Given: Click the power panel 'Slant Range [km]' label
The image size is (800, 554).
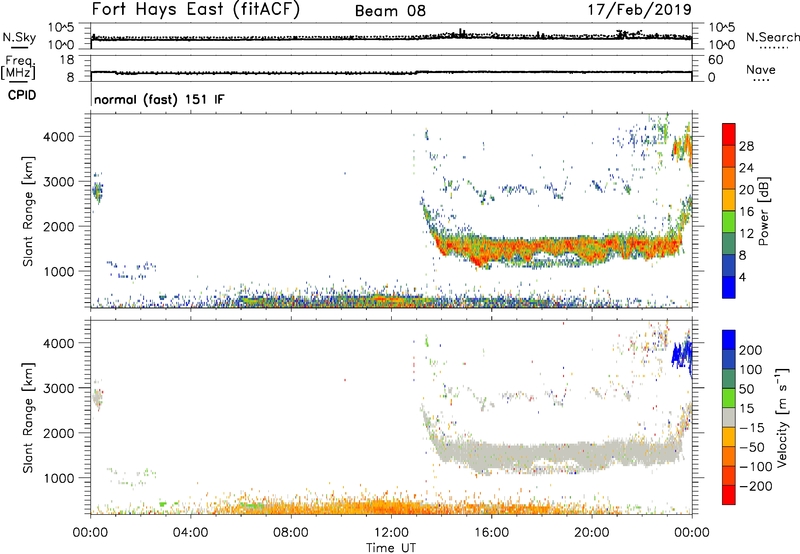Looking at the screenshot, I should pyautogui.click(x=28, y=211).
